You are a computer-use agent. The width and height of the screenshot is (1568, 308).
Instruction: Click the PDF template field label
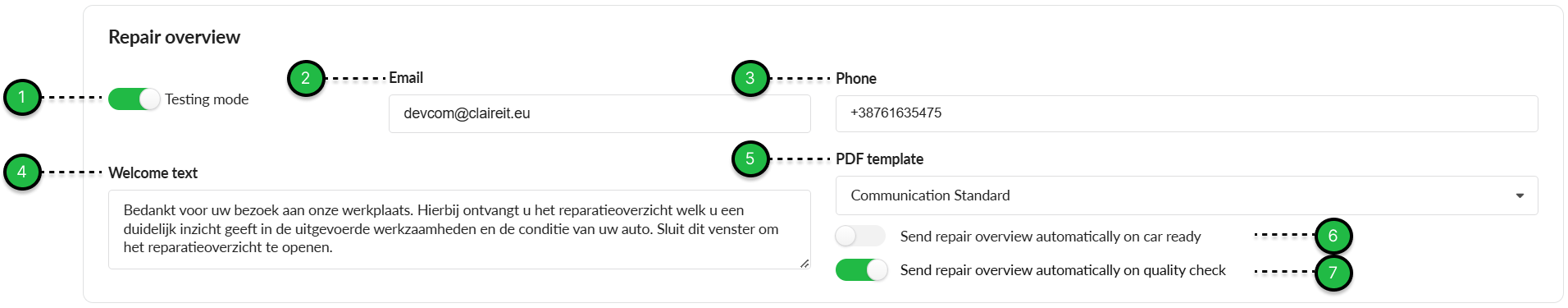[x=879, y=159]
